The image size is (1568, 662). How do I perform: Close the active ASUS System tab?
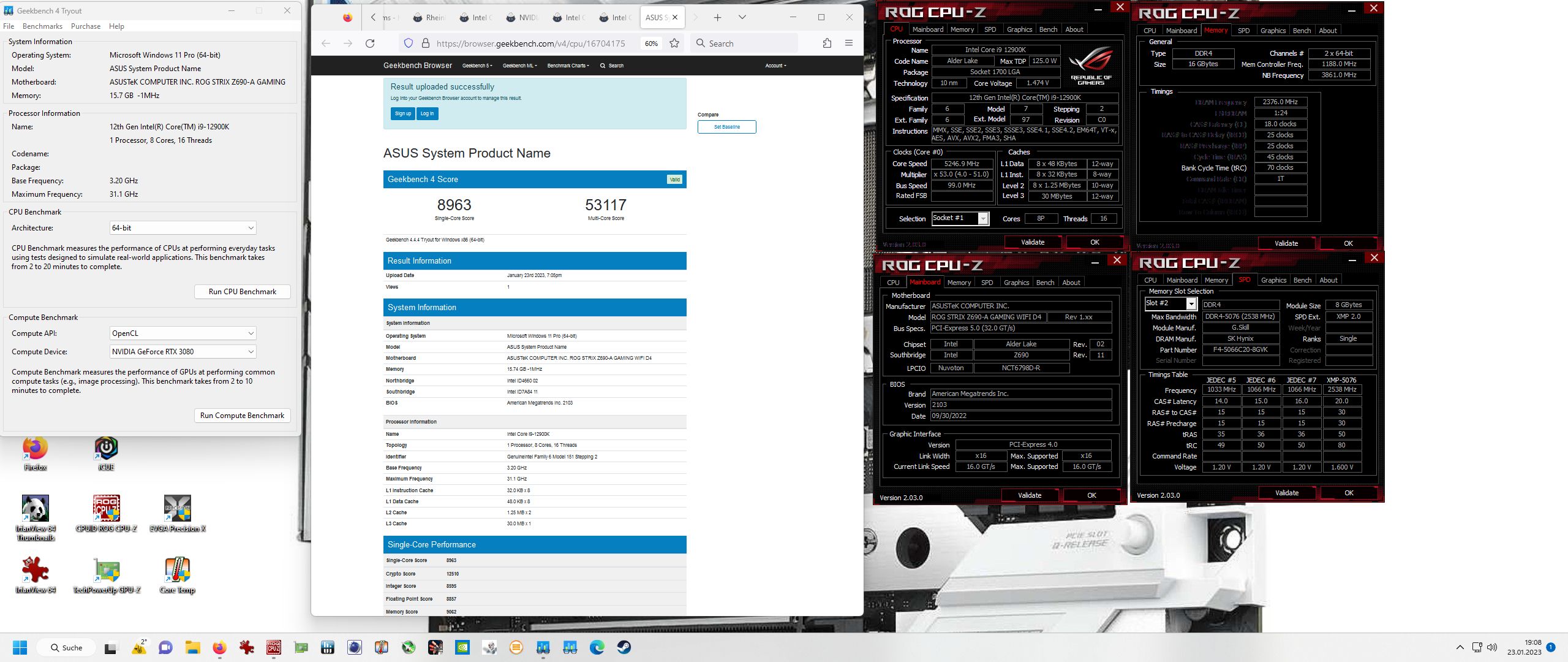pos(675,17)
